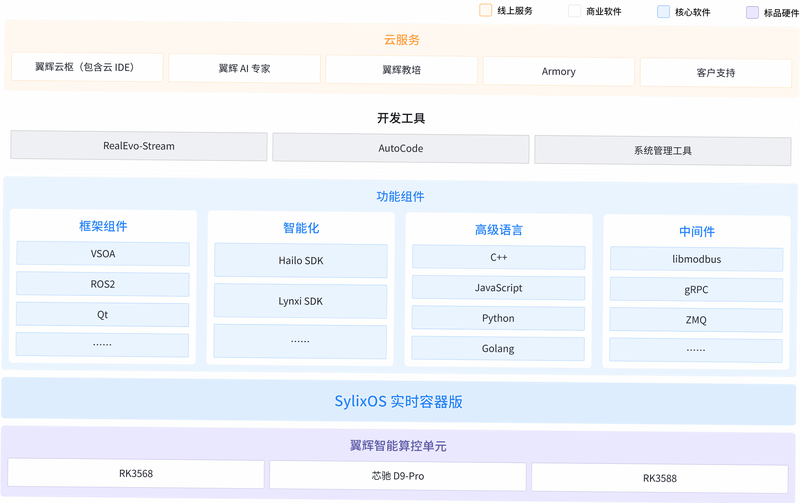The image size is (800, 503).
Task: Click the 云服务 section heading
Action: [x=402, y=40]
